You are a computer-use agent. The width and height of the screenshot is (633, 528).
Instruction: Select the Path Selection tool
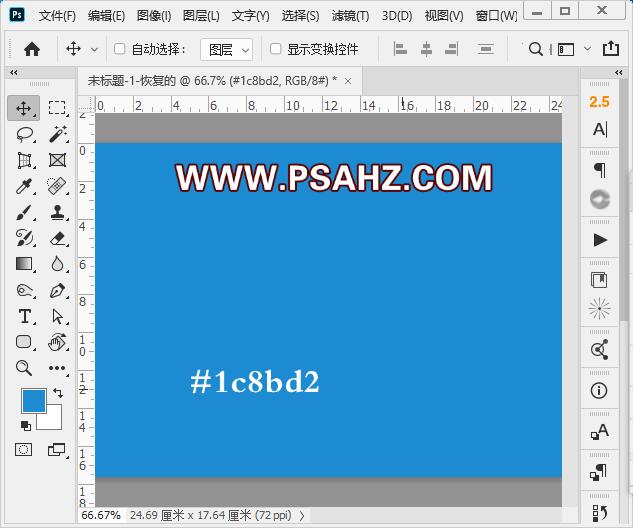coord(58,316)
